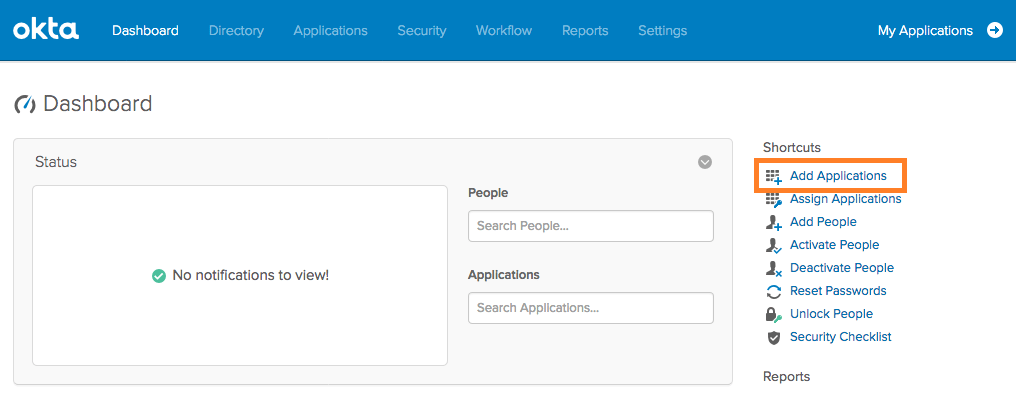The width and height of the screenshot is (1016, 398).
Task: Click the Security Checklist shield icon
Action: (774, 338)
